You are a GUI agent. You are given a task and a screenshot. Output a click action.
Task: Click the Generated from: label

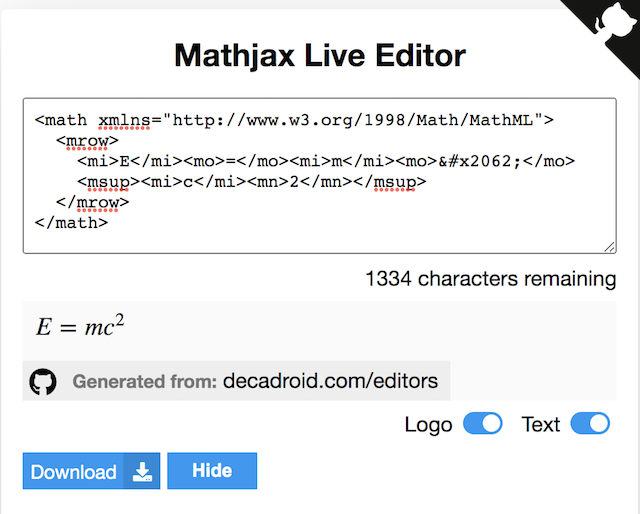point(144,382)
